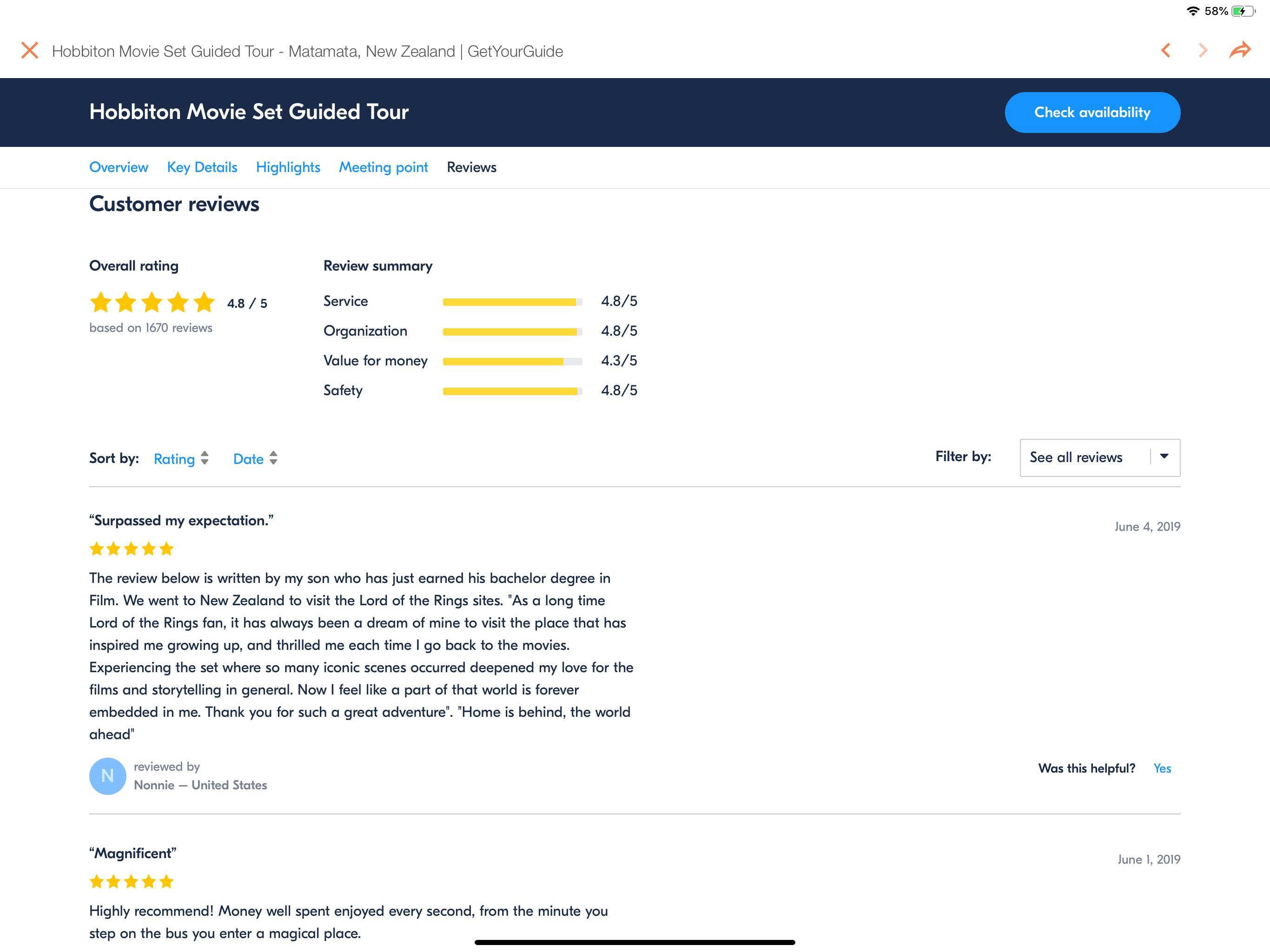Click the overall rating five-star graphic
This screenshot has height=952, width=1270.
(x=152, y=302)
